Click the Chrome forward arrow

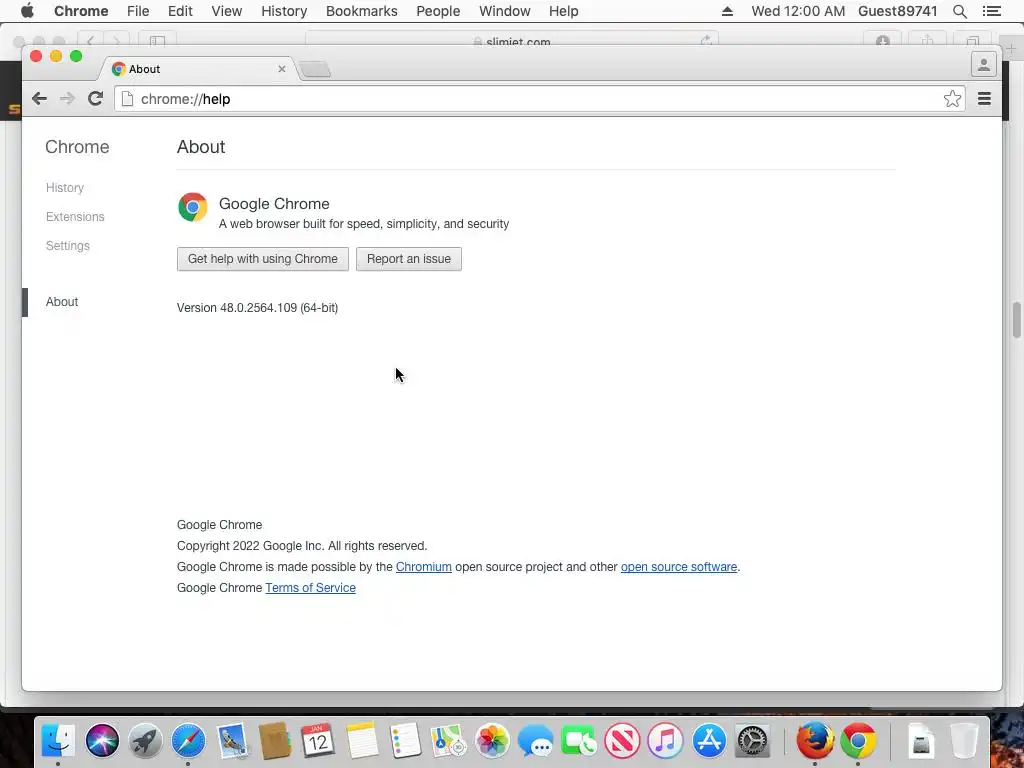click(67, 99)
